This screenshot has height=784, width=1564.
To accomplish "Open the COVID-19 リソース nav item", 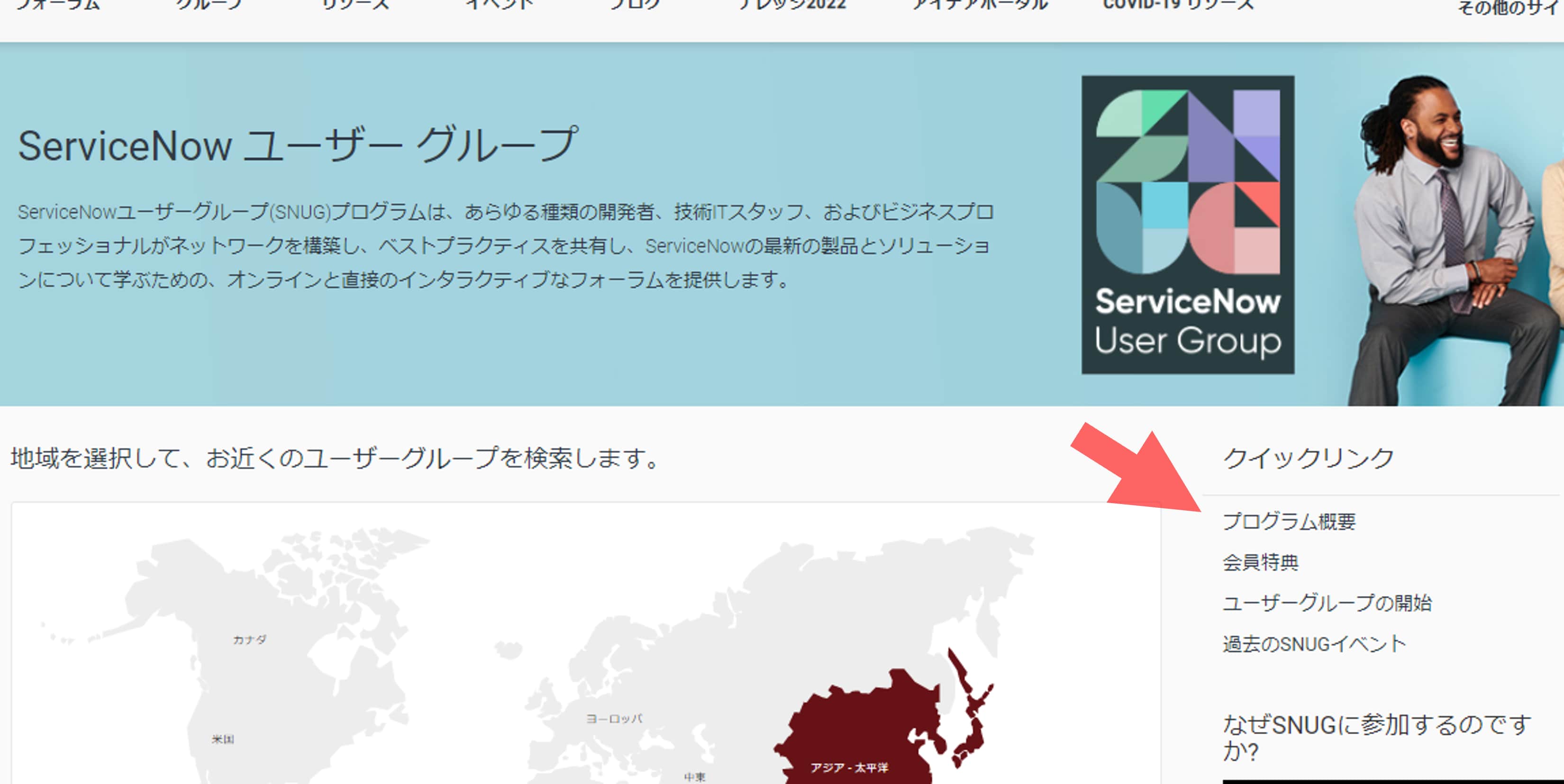I will tap(1178, 5).
